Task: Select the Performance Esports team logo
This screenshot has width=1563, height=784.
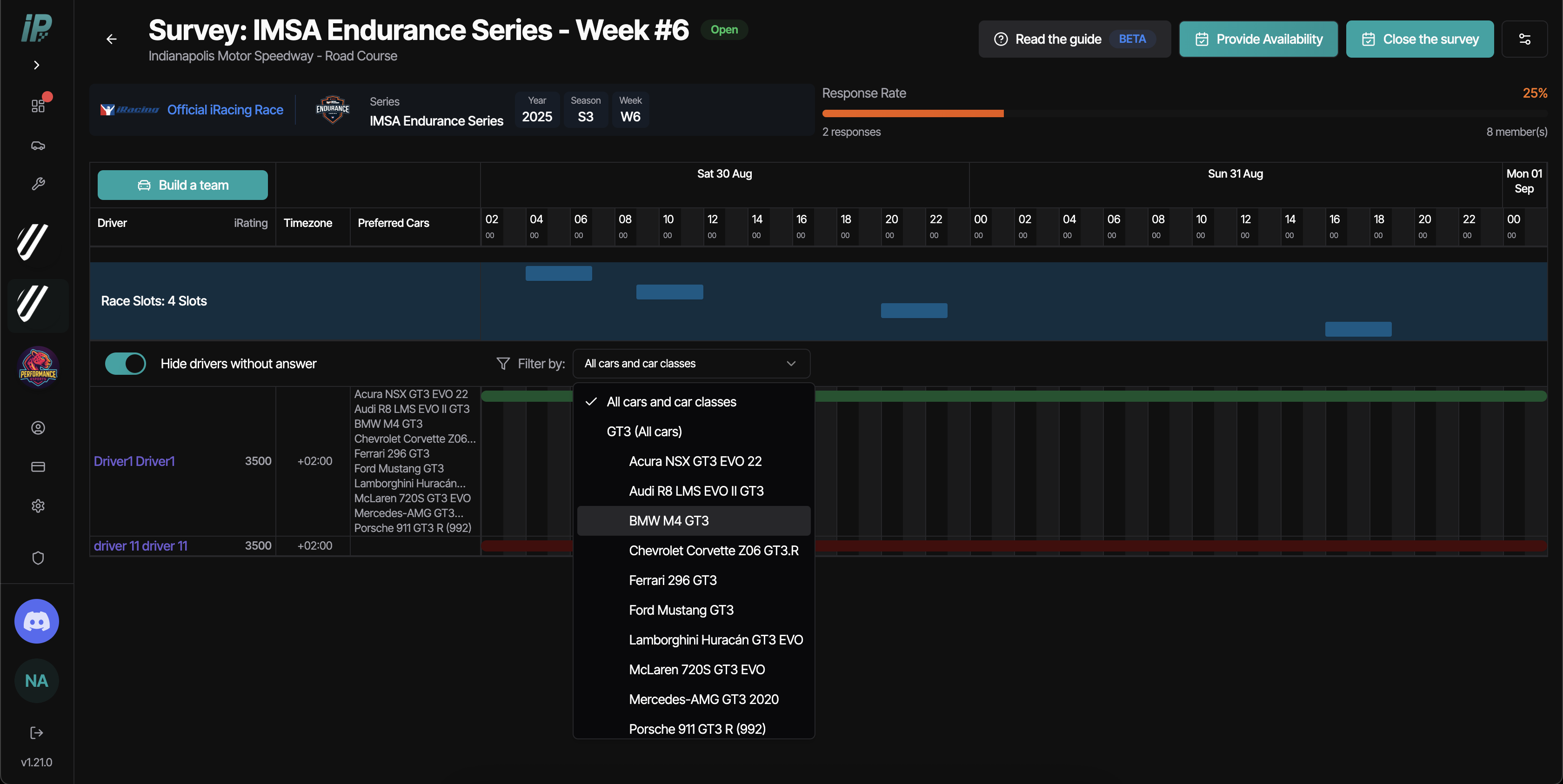Action: [x=38, y=366]
